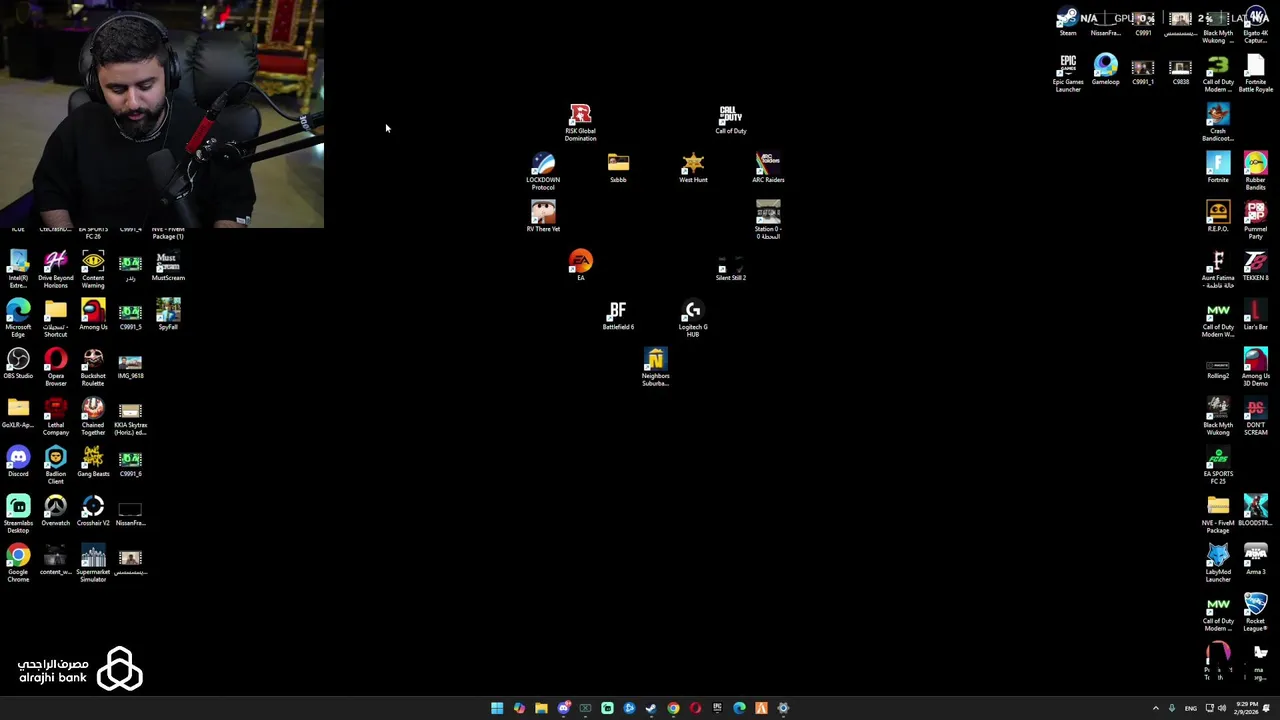Open LabyMod Launcher desktop shortcut
The height and width of the screenshot is (720, 1280).
click(1218, 563)
